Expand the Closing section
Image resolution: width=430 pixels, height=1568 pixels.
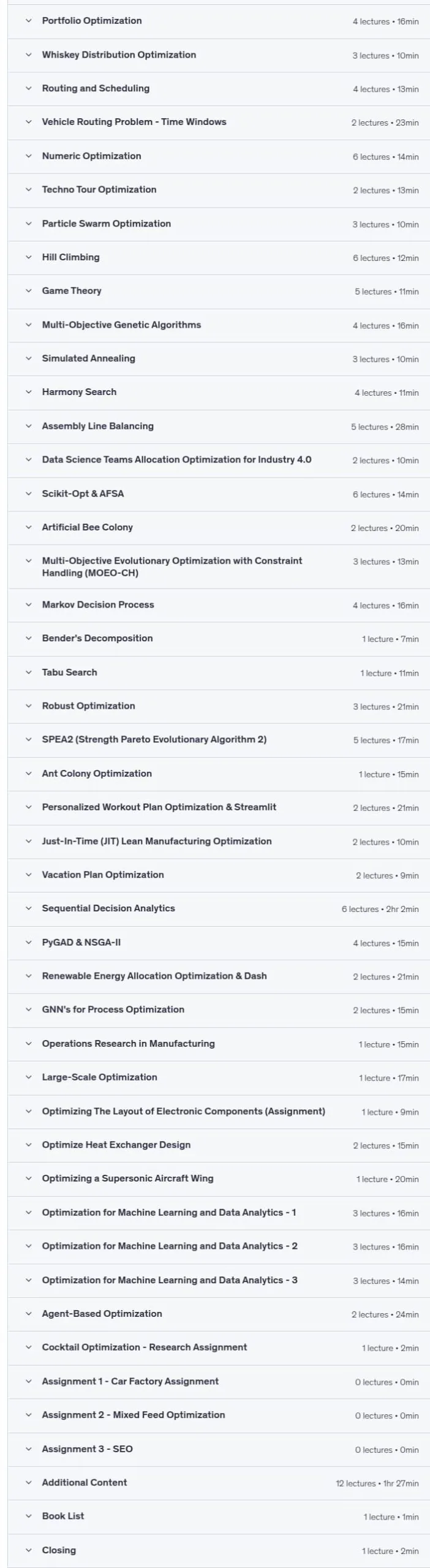[219, 1550]
